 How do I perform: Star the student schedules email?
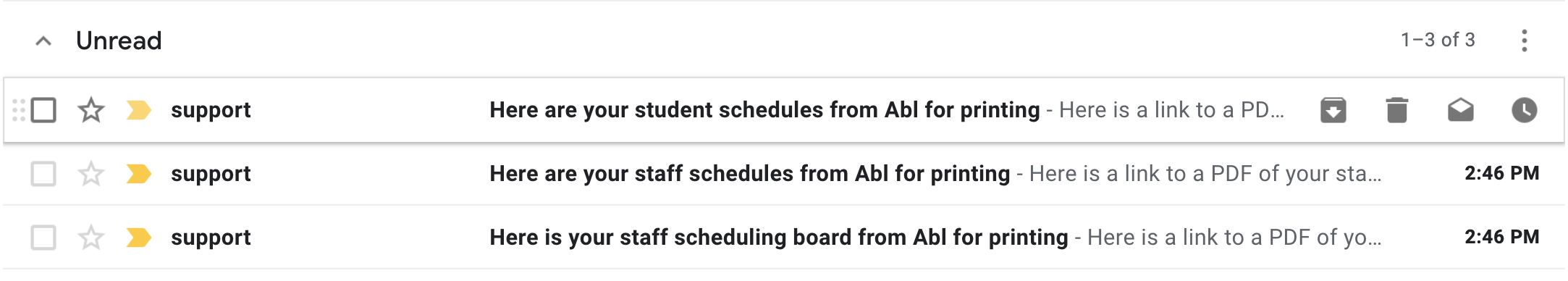pyautogui.click(x=91, y=110)
